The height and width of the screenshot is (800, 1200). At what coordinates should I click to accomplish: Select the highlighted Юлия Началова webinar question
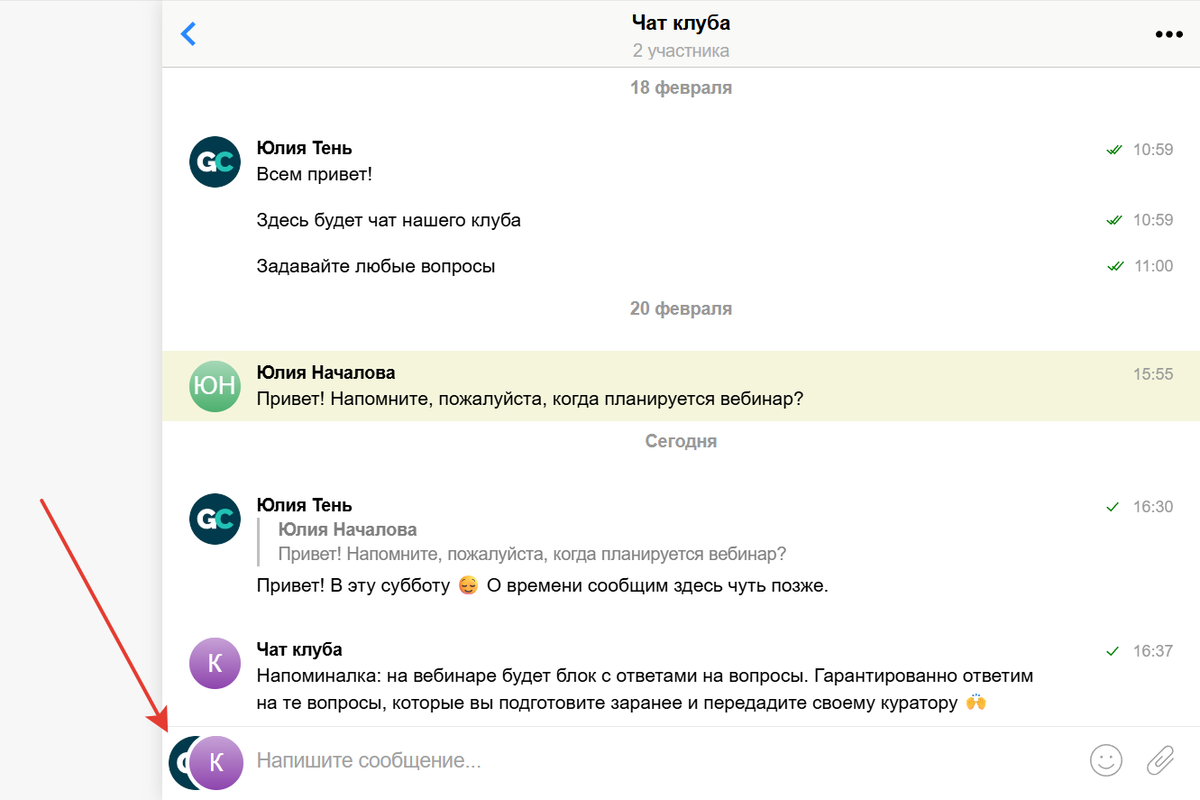pyautogui.click(x=530, y=399)
